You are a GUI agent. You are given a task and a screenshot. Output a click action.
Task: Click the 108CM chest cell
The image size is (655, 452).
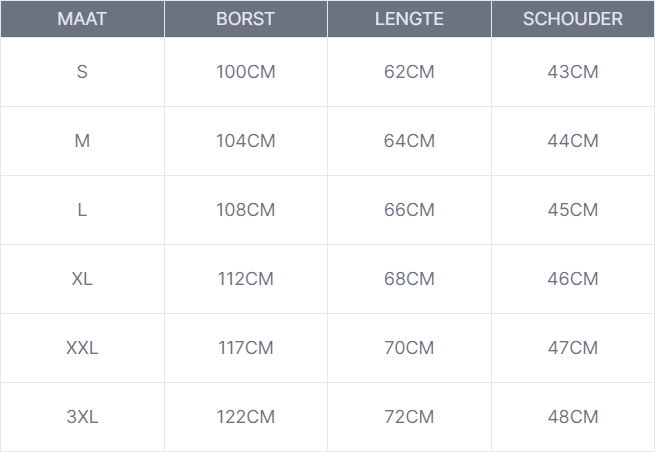point(245,210)
